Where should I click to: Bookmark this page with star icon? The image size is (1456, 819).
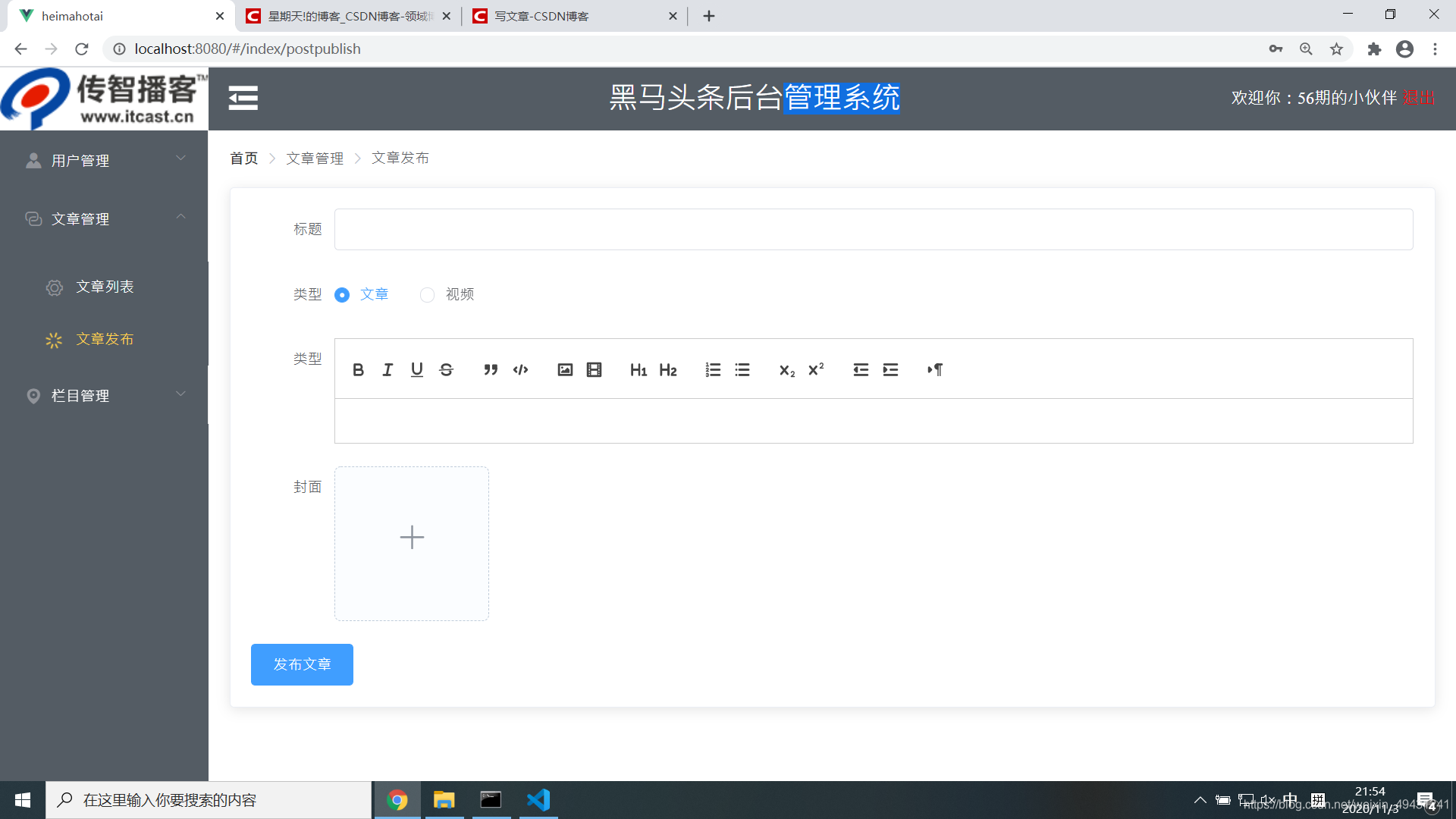pos(1336,49)
